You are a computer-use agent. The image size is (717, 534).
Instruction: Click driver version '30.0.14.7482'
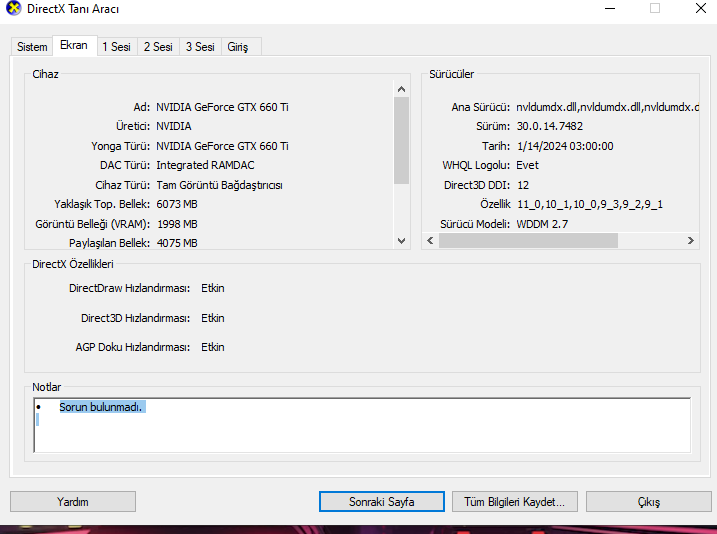point(550,126)
